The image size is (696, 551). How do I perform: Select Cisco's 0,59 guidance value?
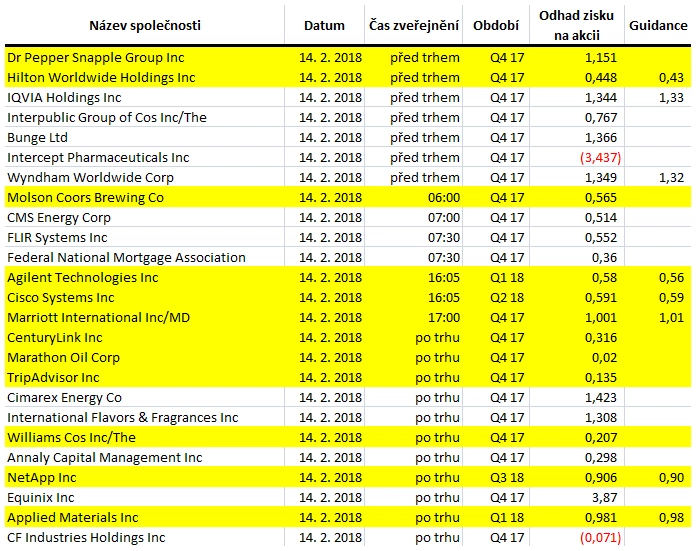point(671,297)
